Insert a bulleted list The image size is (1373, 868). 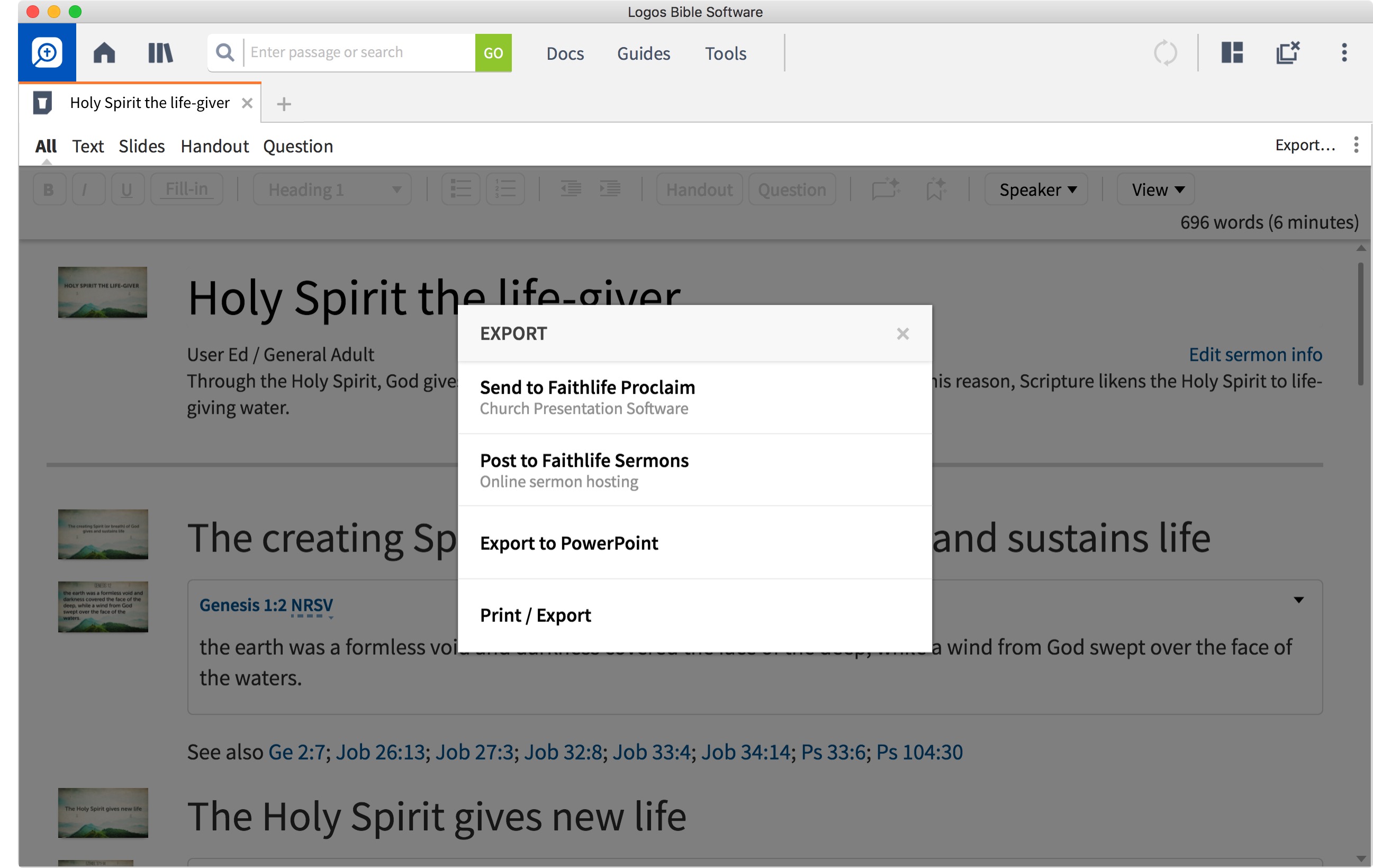(460, 189)
